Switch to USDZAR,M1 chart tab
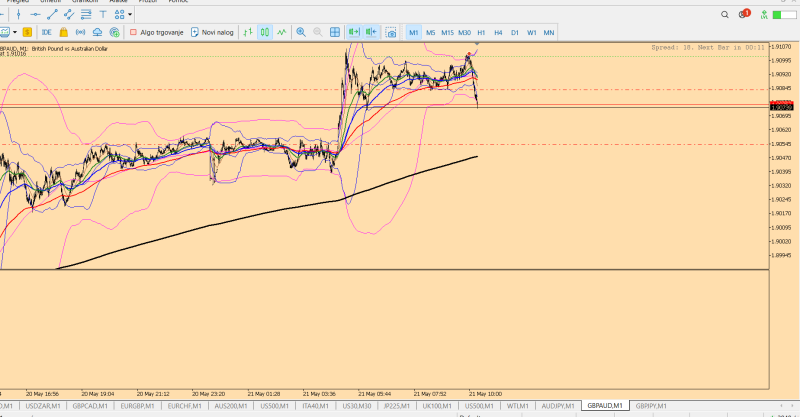The width and height of the screenshot is (800, 417). click(x=43, y=406)
